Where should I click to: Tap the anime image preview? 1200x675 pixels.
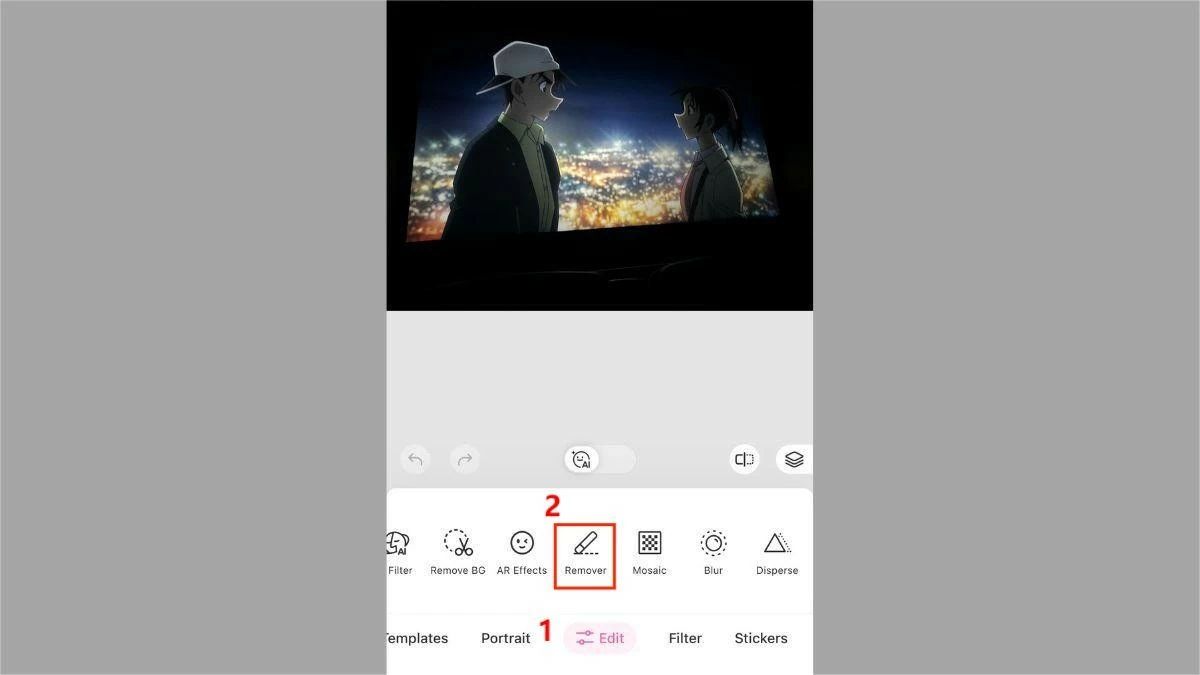point(598,155)
